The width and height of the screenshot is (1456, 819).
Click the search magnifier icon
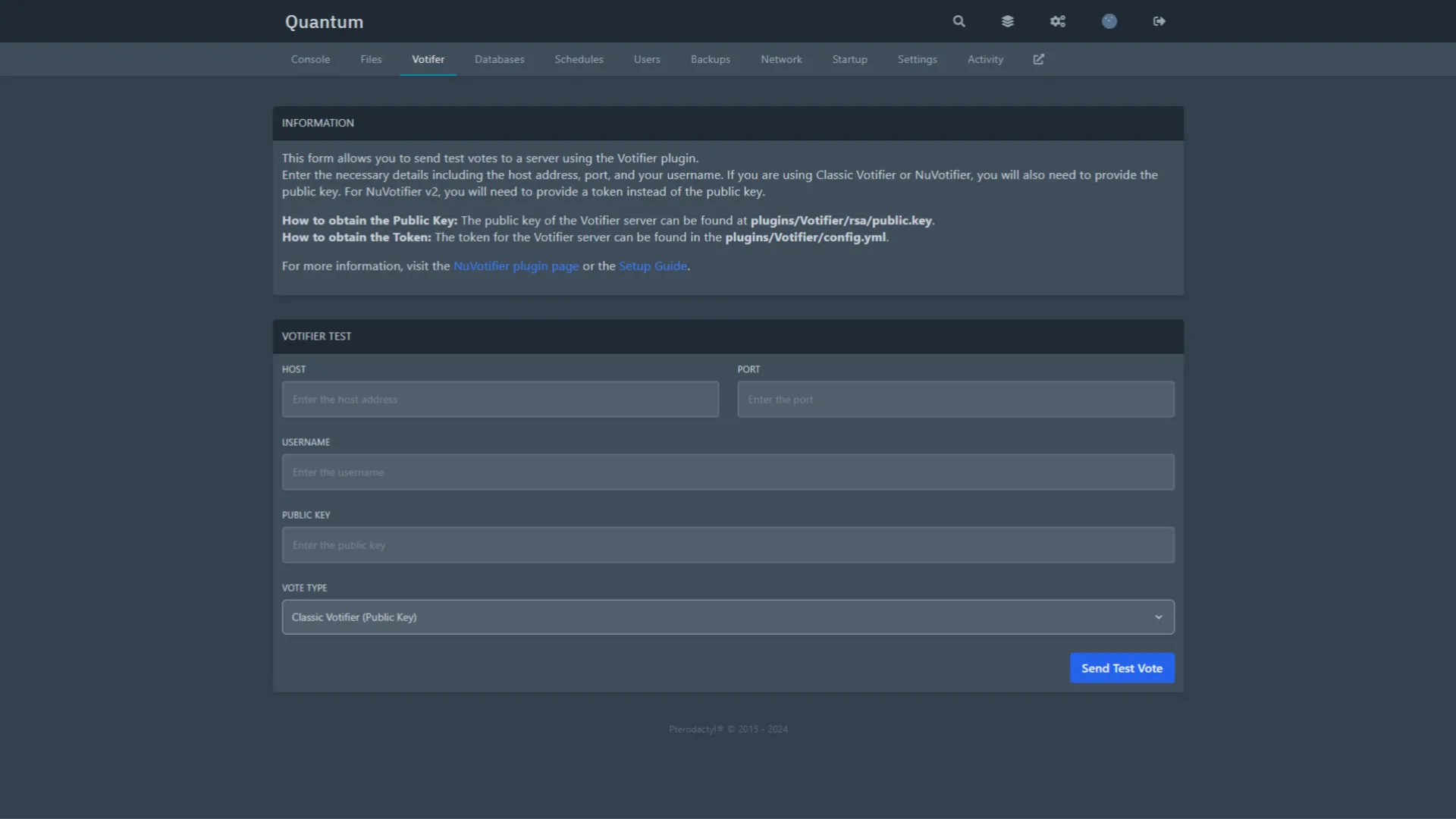click(x=959, y=21)
